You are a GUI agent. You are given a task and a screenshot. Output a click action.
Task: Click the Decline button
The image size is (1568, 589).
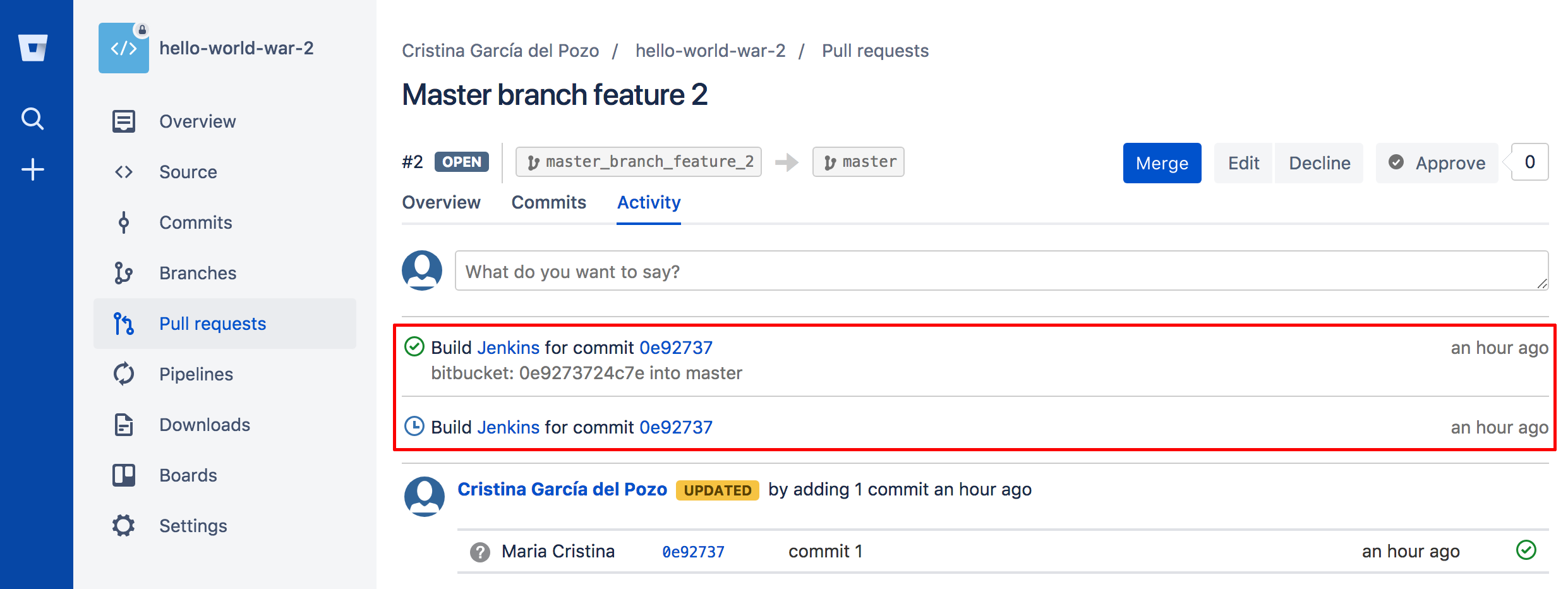coord(1319,163)
